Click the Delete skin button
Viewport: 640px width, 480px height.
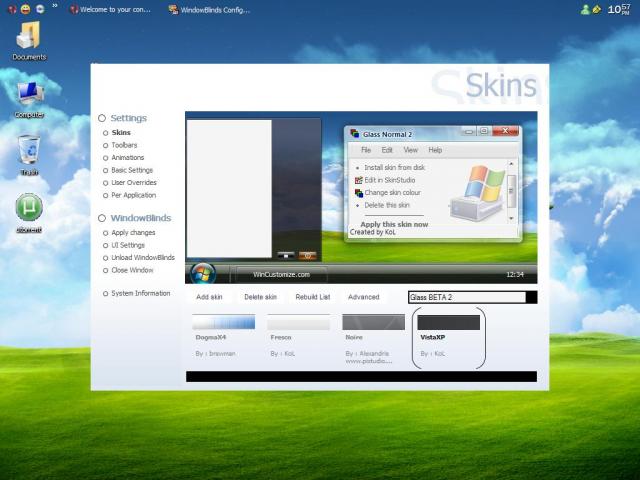(x=260, y=297)
